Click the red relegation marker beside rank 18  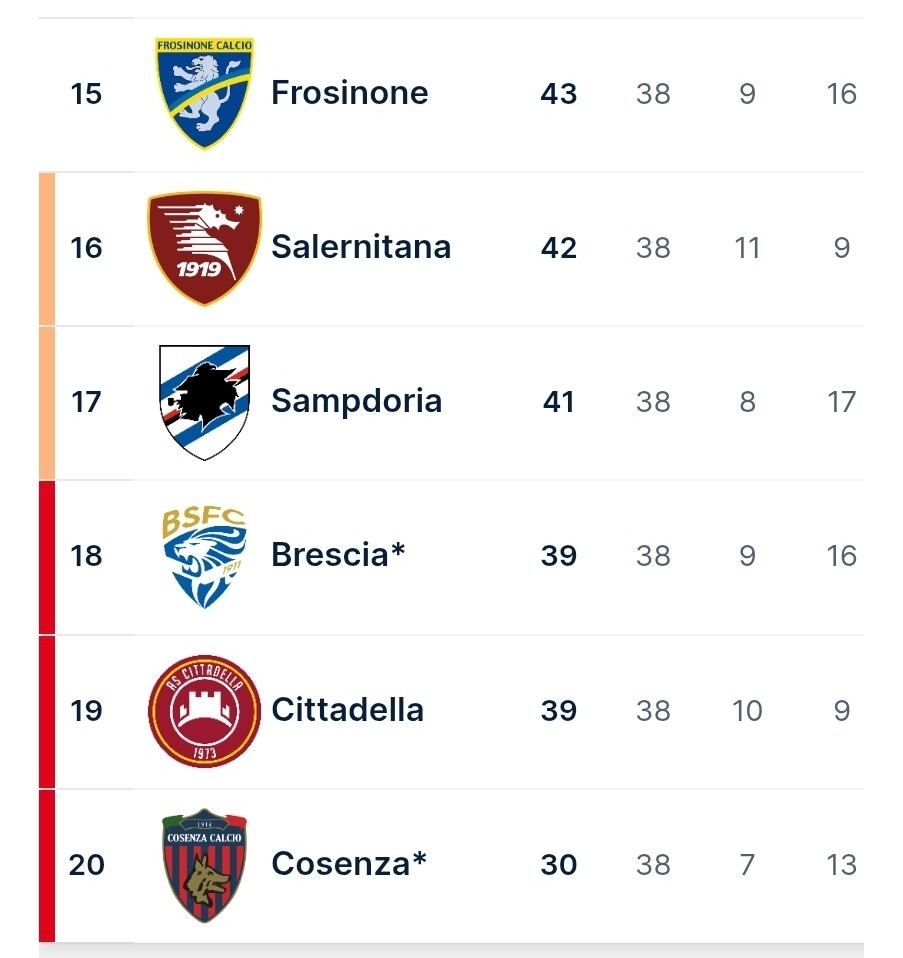pos(46,556)
